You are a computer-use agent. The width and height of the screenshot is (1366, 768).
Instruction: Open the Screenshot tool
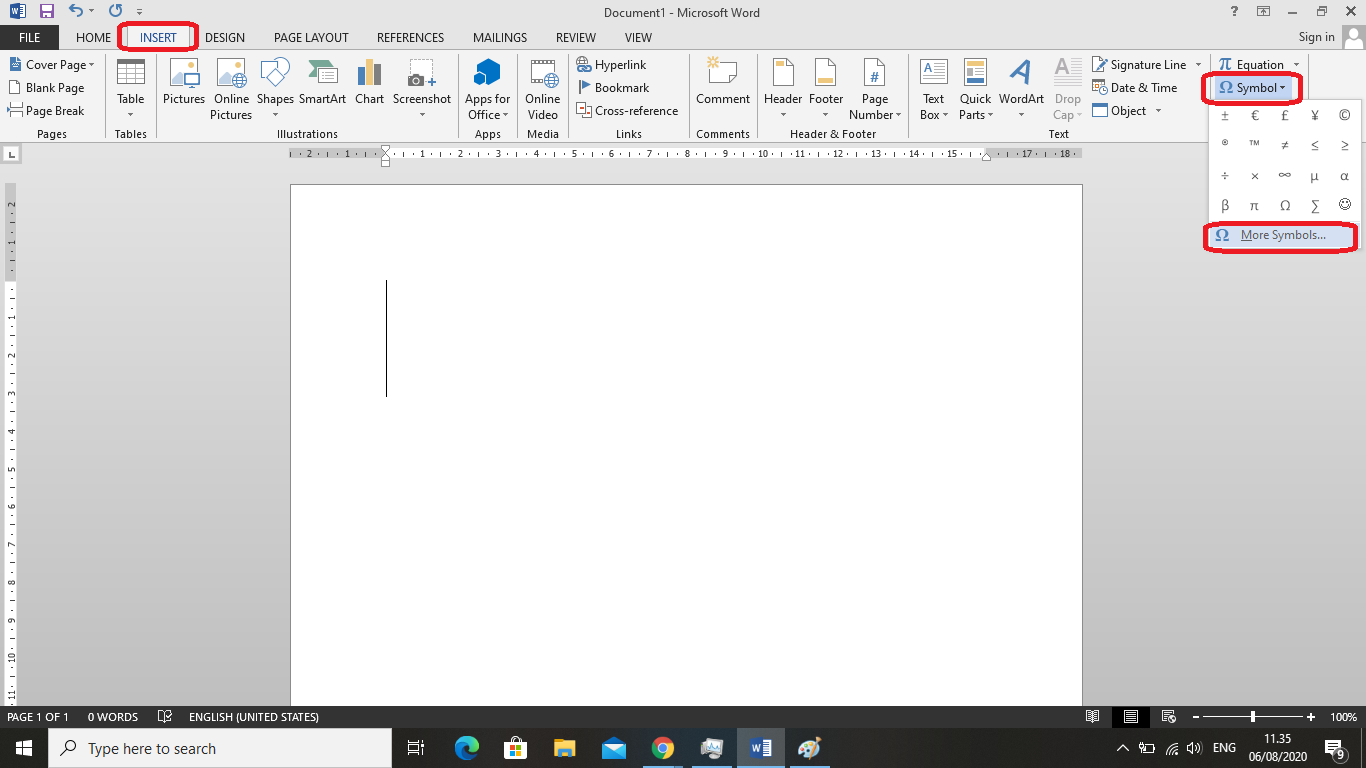(x=422, y=89)
